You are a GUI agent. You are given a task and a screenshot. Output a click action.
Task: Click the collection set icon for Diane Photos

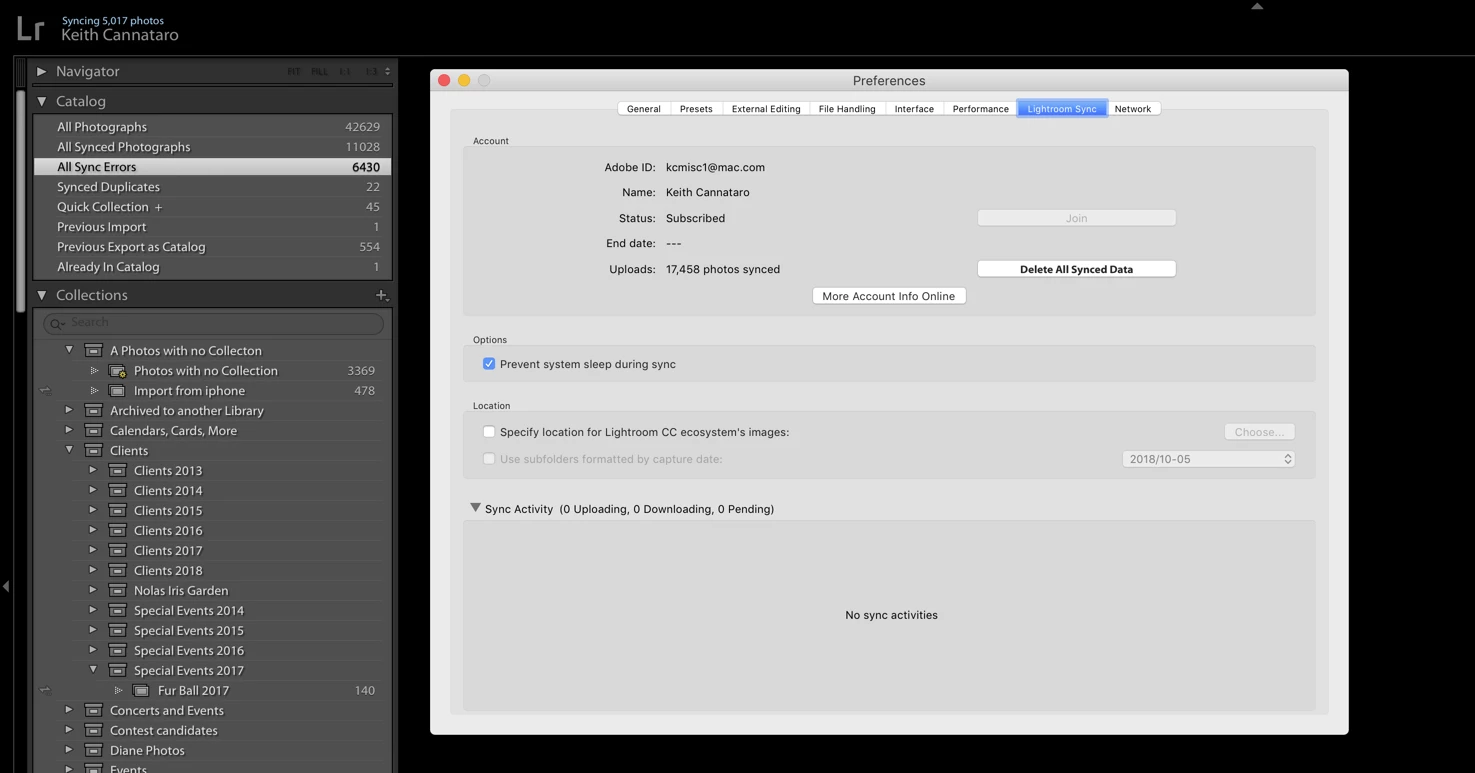coord(93,751)
